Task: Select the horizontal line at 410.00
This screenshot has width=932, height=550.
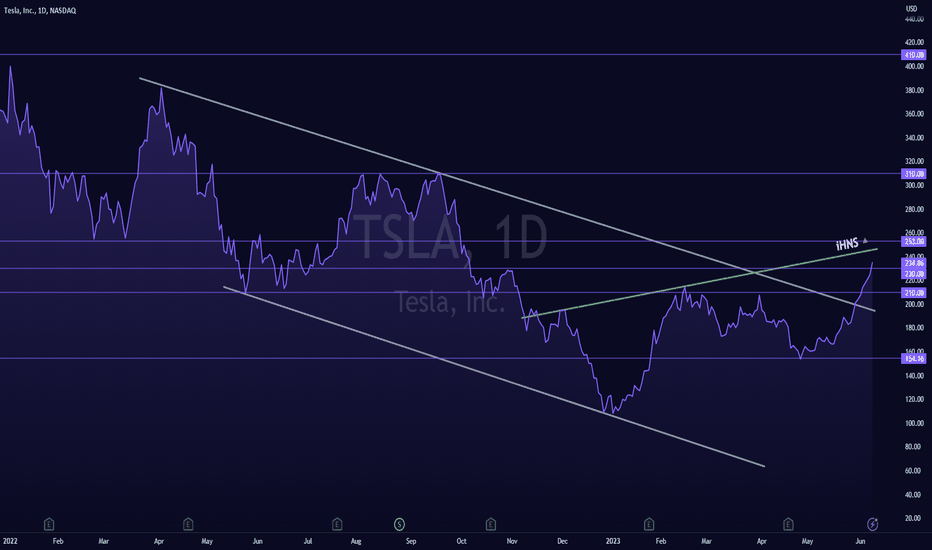Action: [x=451, y=55]
